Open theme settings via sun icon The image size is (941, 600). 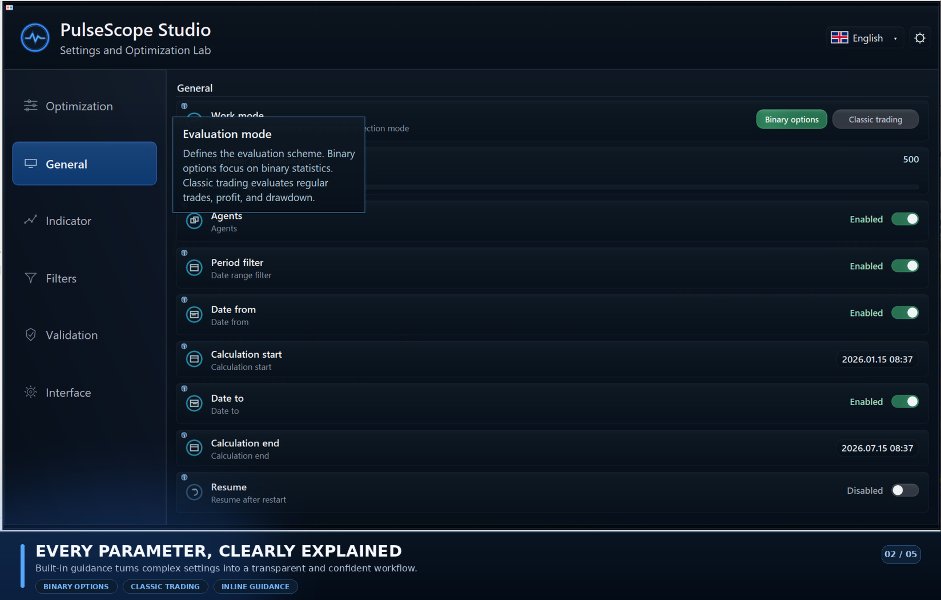click(x=919, y=38)
